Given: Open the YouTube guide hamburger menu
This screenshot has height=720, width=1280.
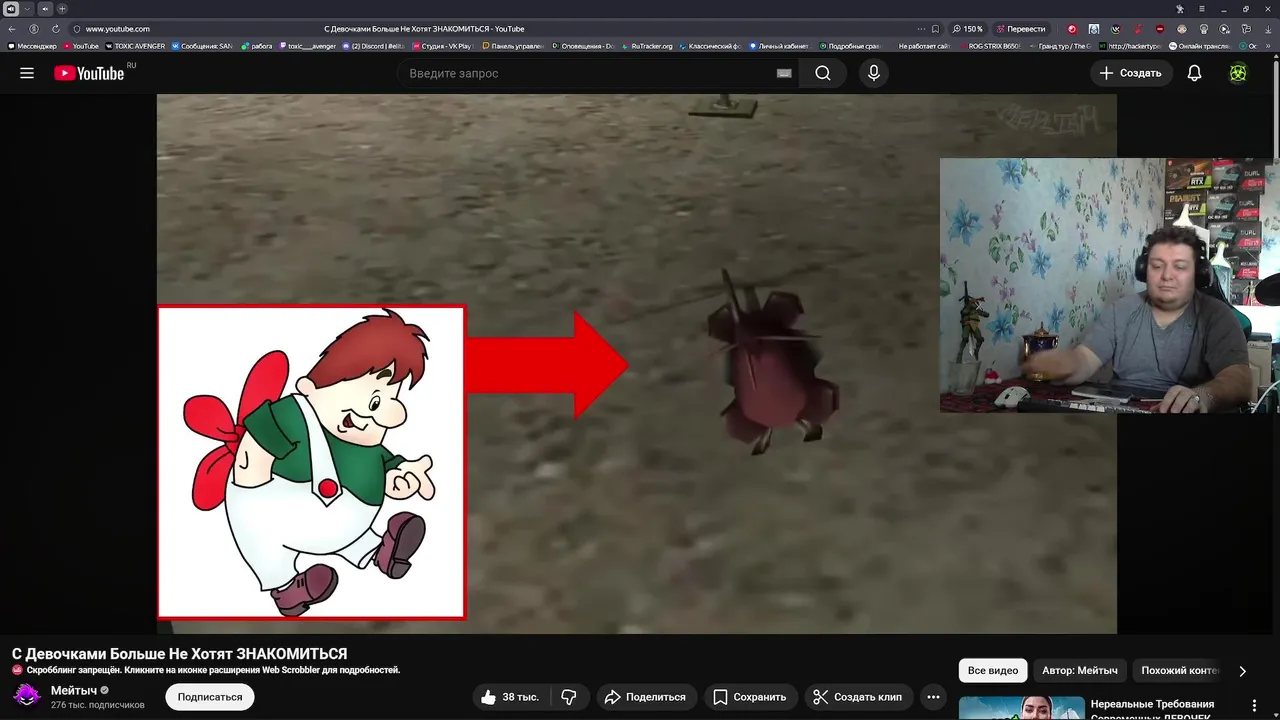Looking at the screenshot, I should point(27,73).
